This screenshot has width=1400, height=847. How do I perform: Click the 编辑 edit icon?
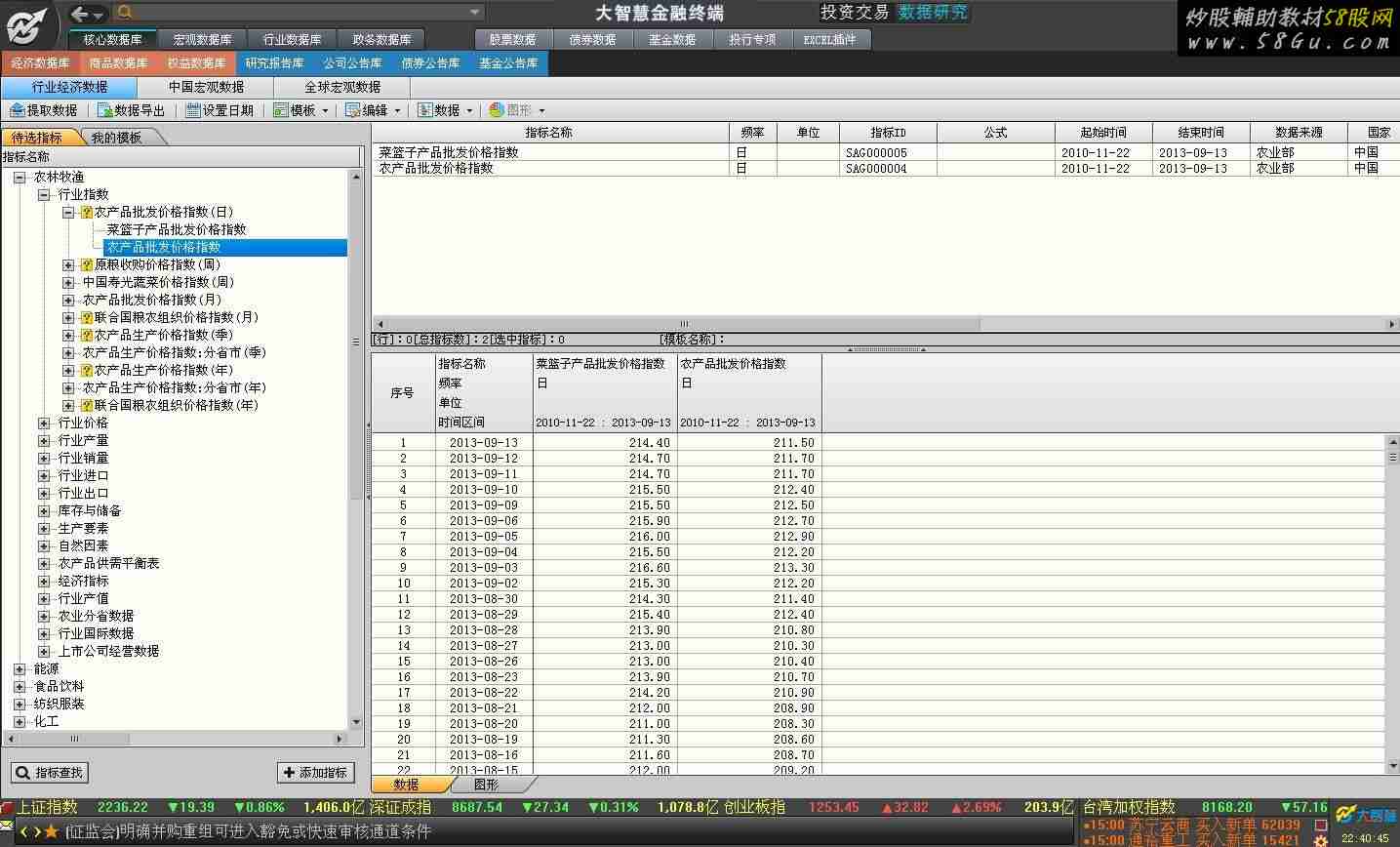[x=353, y=110]
